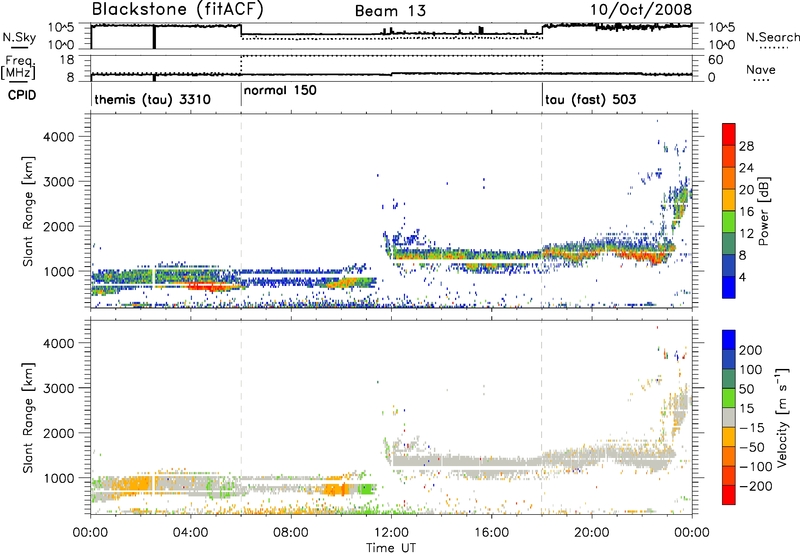Image resolution: width=800 pixels, height=554 pixels.
Task: Click the 'Blackstone (fitACF)' title text
Action: (178, 10)
